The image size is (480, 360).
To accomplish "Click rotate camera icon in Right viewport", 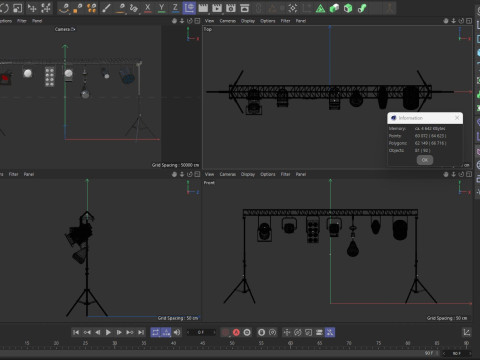I will (190, 174).
